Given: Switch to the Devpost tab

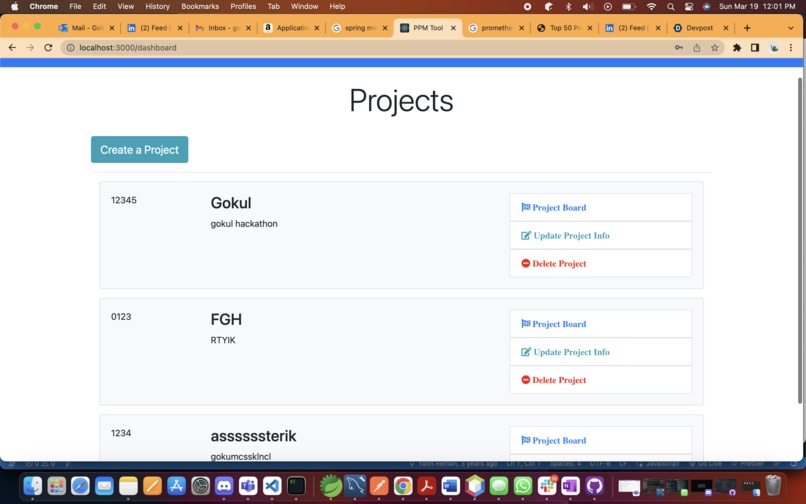Looking at the screenshot, I should [x=701, y=28].
